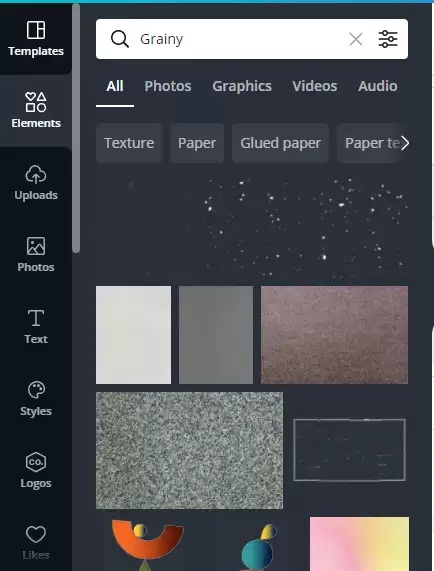Viewport: 434px width, 571px height.
Task: Open the Photos sidebar panel
Action: [36, 255]
